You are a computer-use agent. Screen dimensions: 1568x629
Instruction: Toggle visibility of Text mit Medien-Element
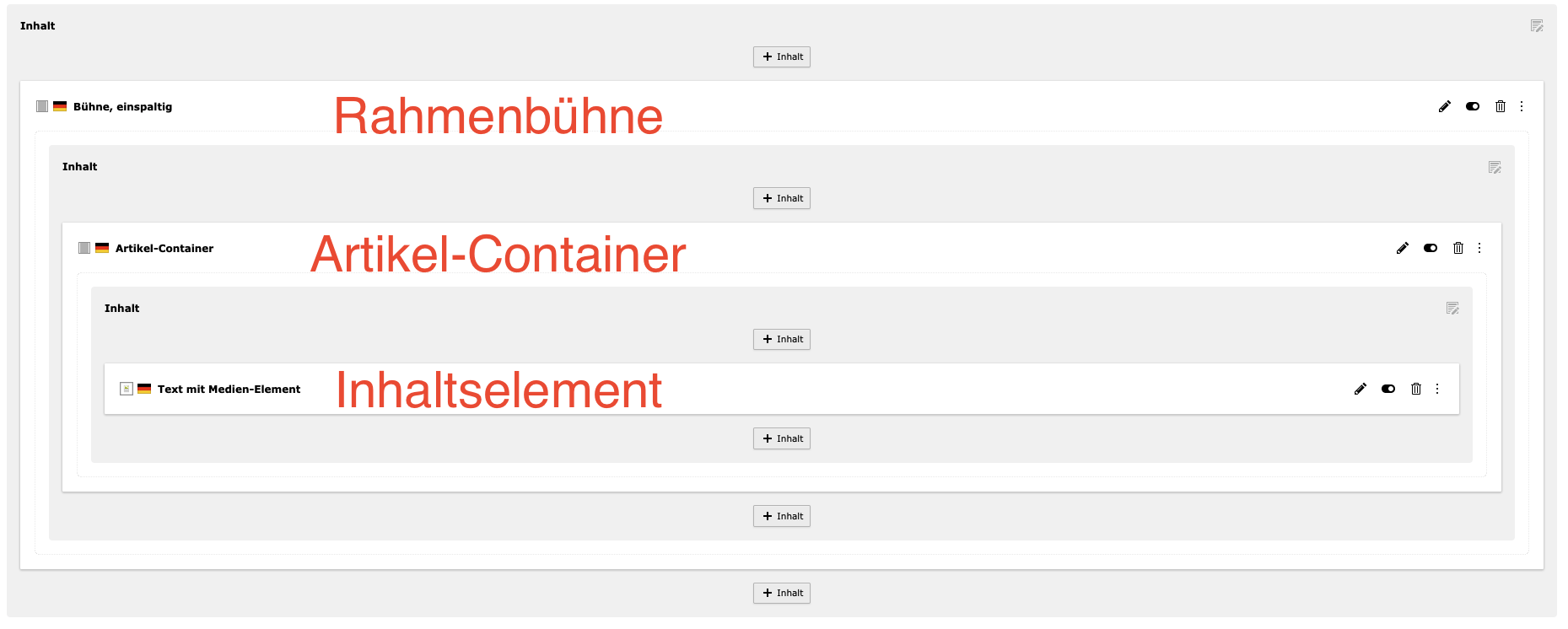click(x=1387, y=389)
